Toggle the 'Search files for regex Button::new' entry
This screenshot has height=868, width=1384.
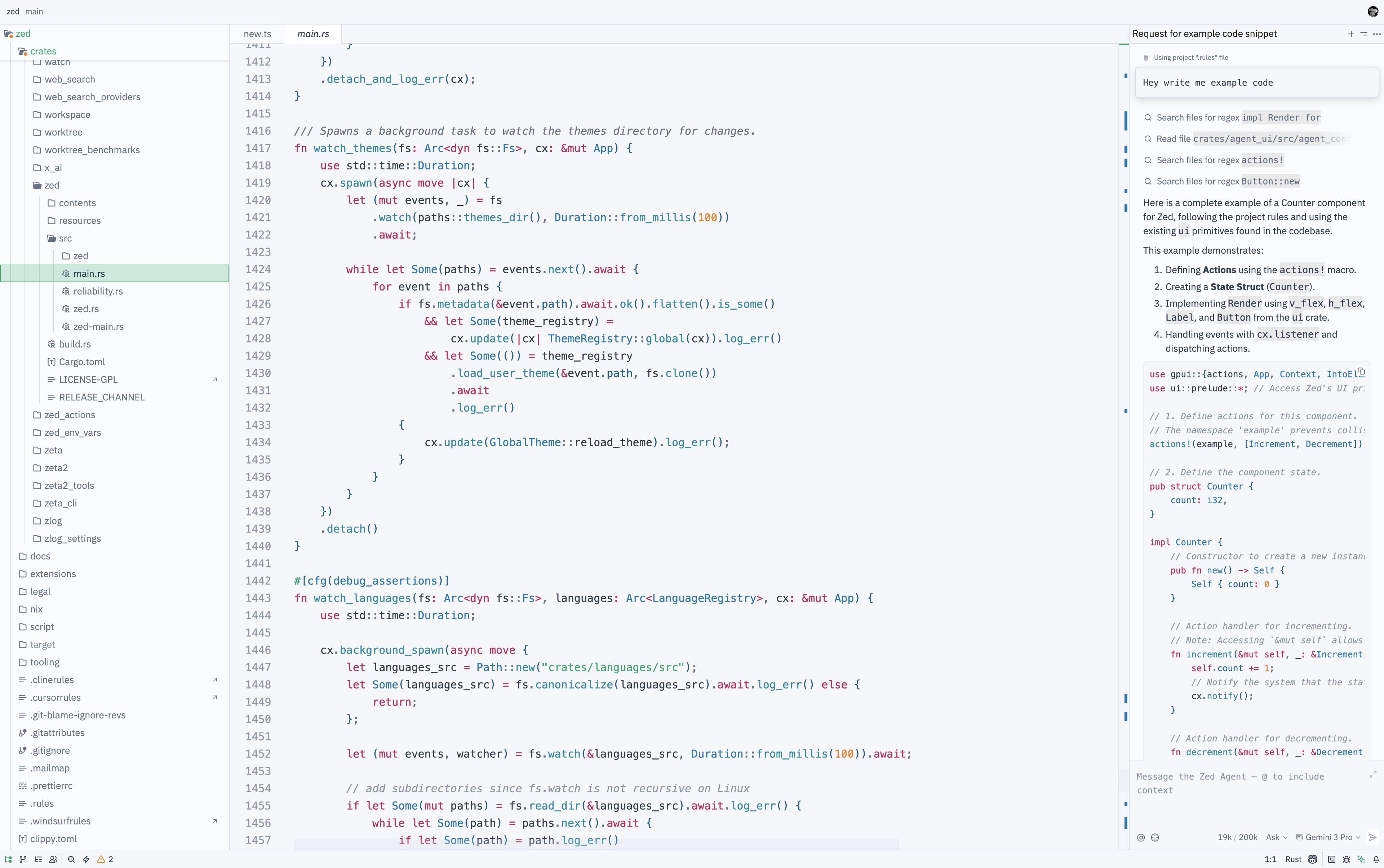tap(1222, 181)
